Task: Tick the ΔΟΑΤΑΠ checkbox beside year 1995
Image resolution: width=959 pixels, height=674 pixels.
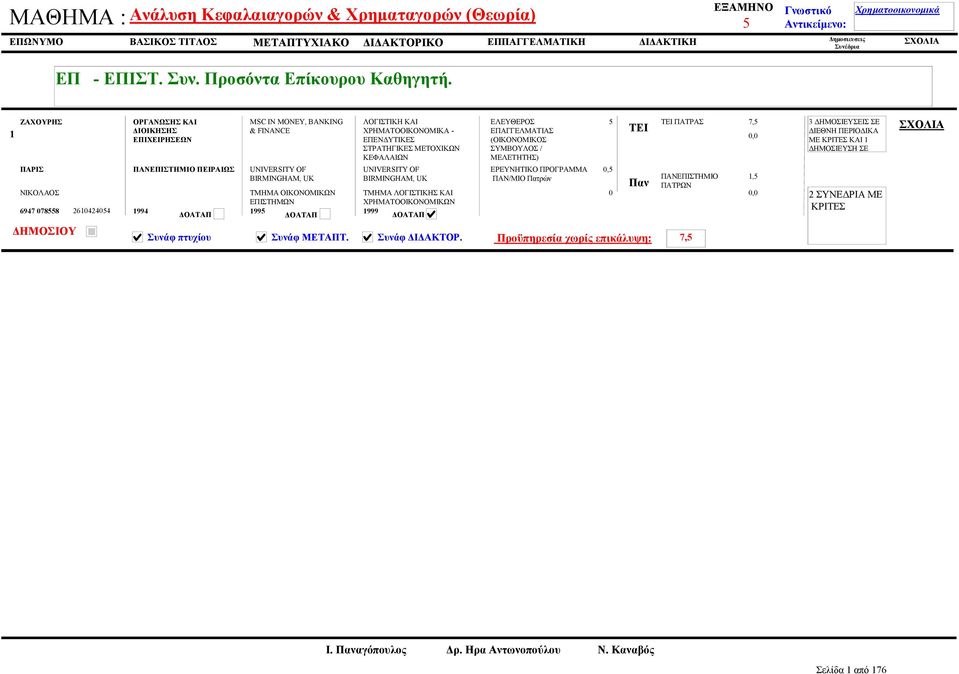Action: click(325, 214)
